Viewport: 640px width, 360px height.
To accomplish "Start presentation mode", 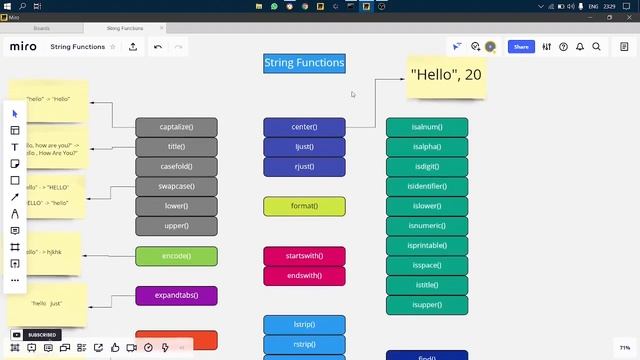I will click(31, 348).
